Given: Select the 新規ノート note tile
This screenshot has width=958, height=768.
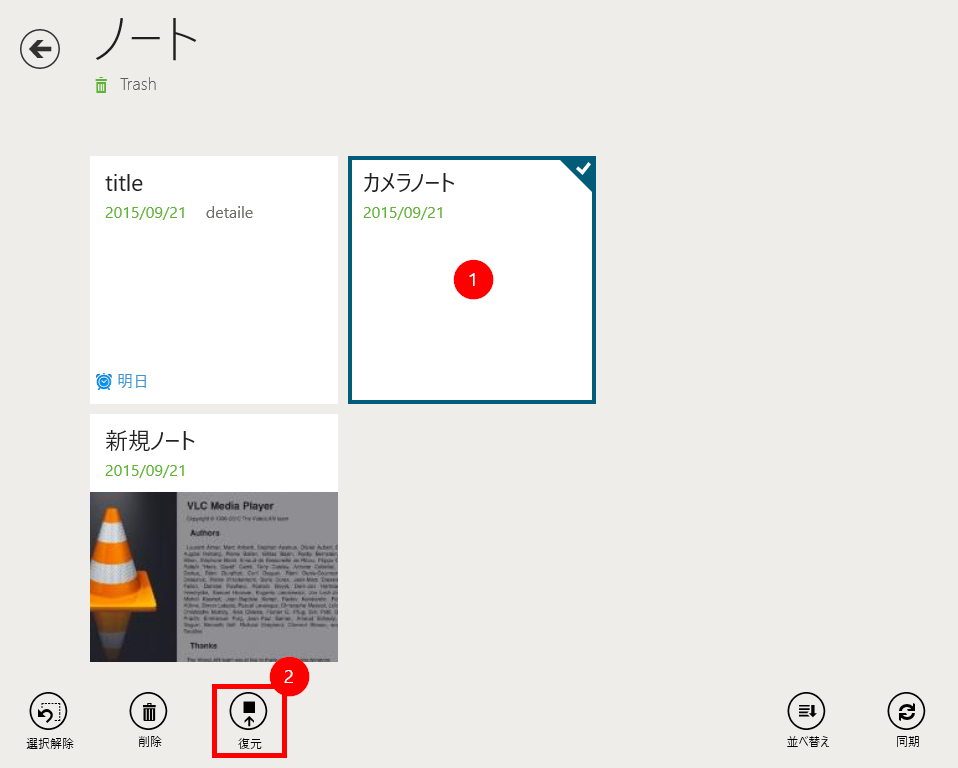Looking at the screenshot, I should pos(214,538).
